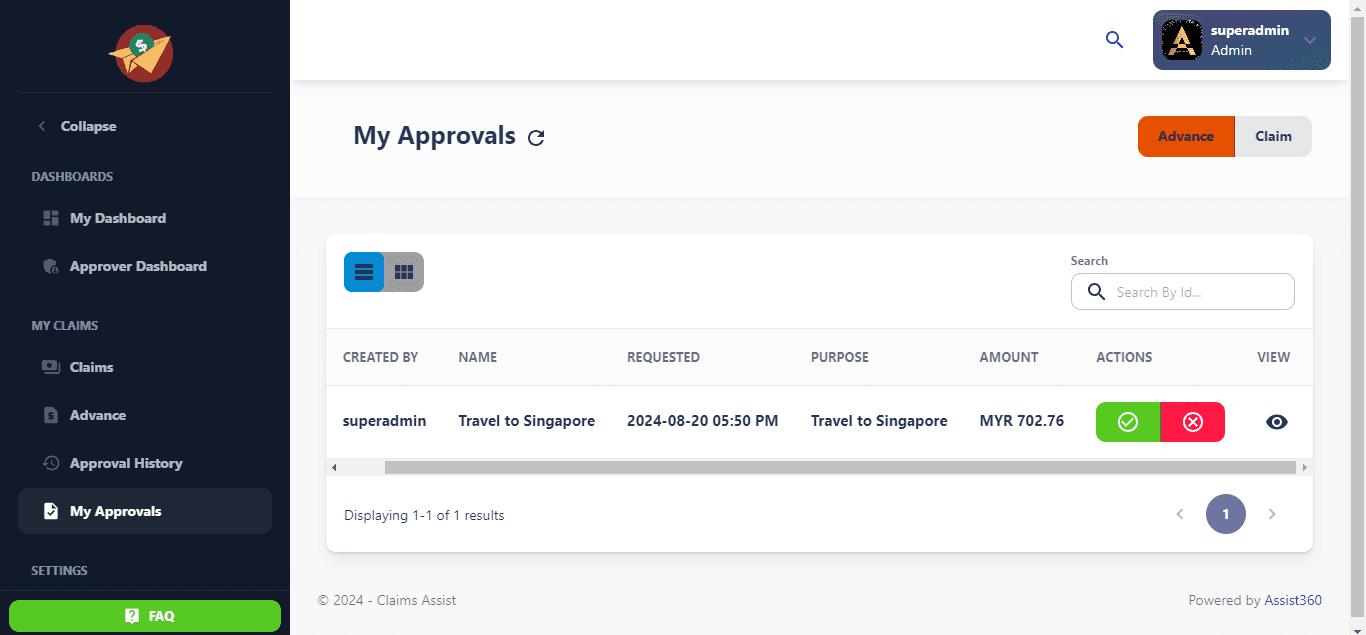Switch to the Claim tab

click(1273, 137)
